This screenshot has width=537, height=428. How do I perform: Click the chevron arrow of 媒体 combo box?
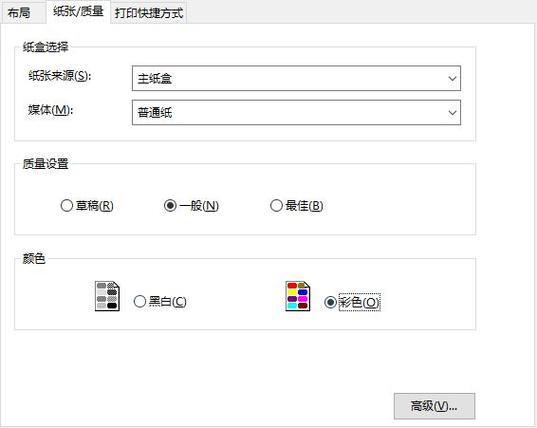pyautogui.click(x=452, y=112)
